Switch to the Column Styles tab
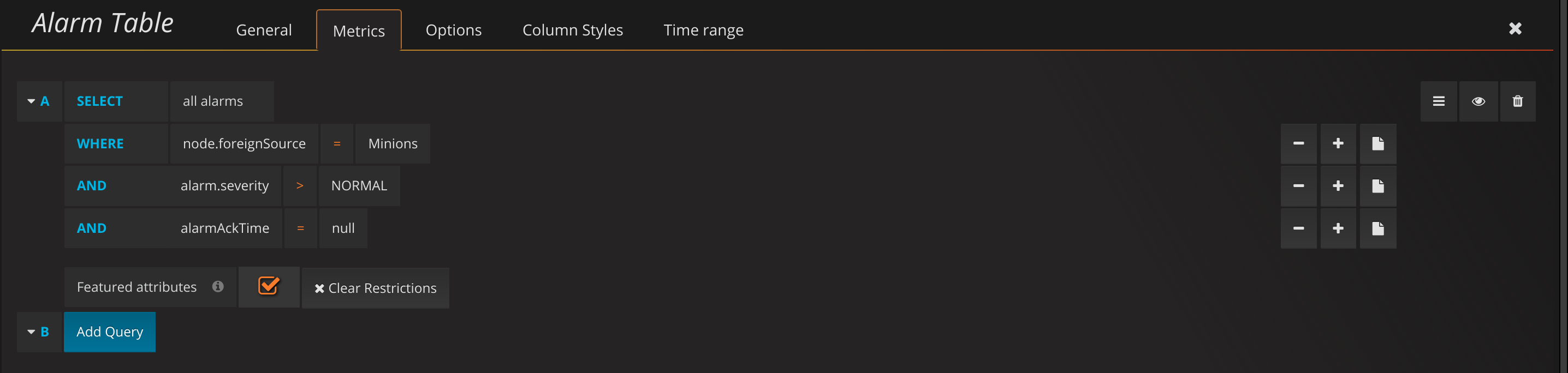Screen dimensions: 1568x373 (572, 30)
